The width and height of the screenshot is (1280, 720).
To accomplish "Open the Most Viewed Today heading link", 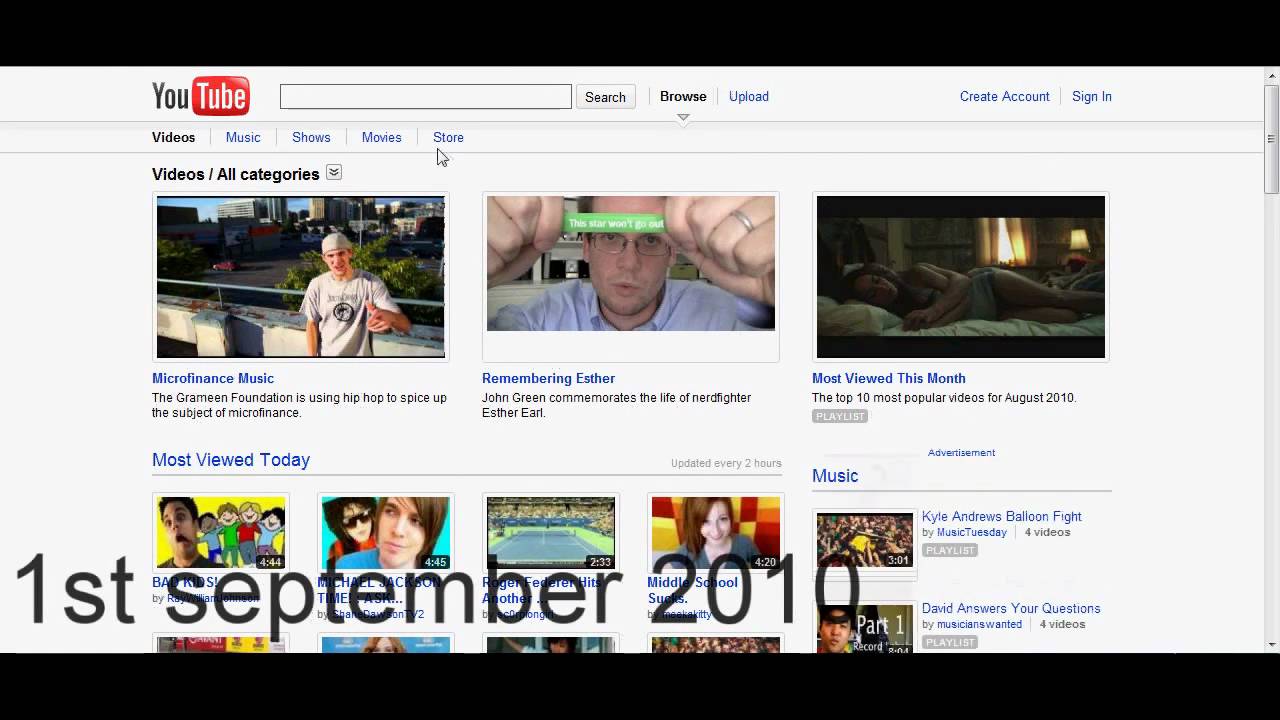I will 231,460.
